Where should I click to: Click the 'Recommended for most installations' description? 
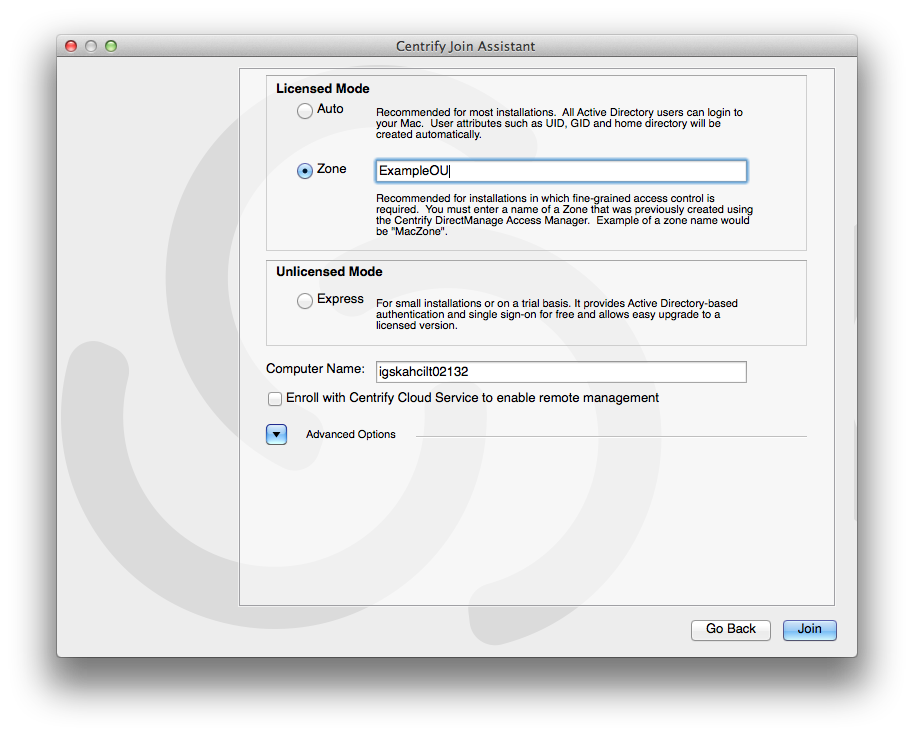point(559,123)
